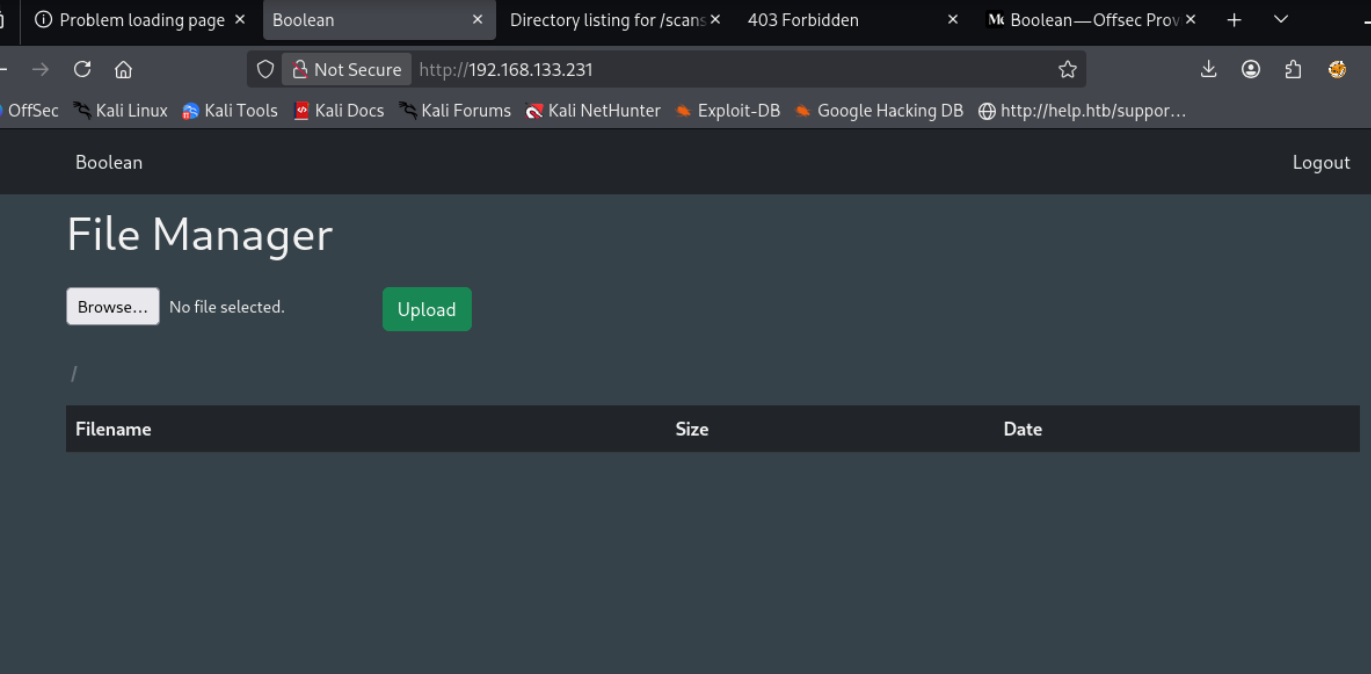
Task: Reload the current page
Action: (82, 69)
